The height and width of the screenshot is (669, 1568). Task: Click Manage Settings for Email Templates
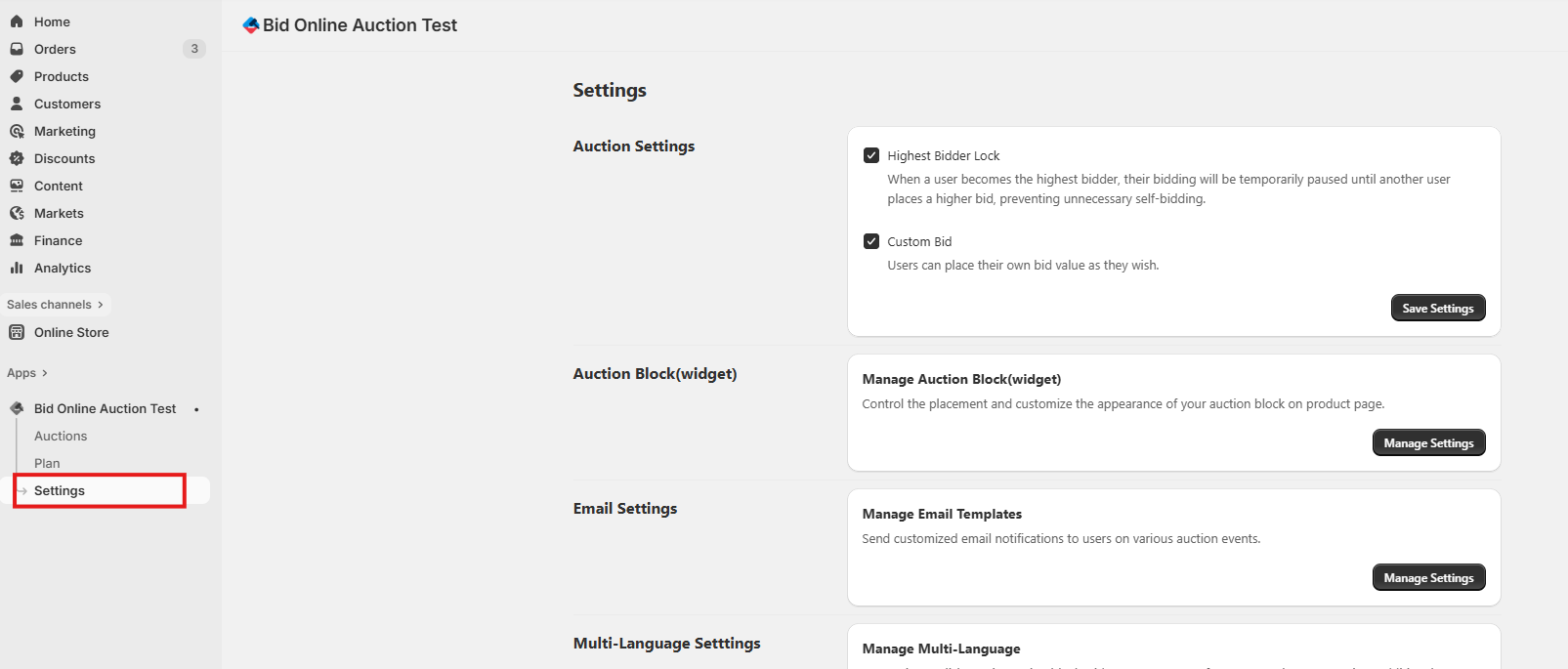1428,578
